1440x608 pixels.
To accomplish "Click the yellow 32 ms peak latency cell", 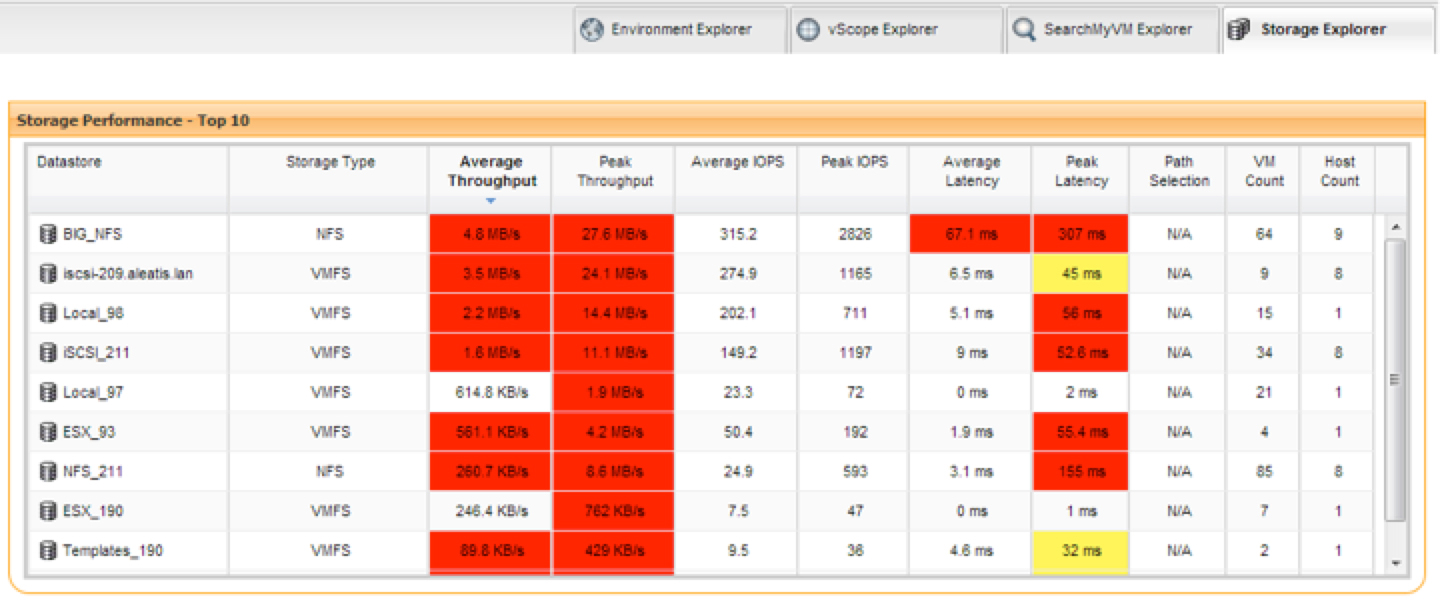I will 1081,551.
